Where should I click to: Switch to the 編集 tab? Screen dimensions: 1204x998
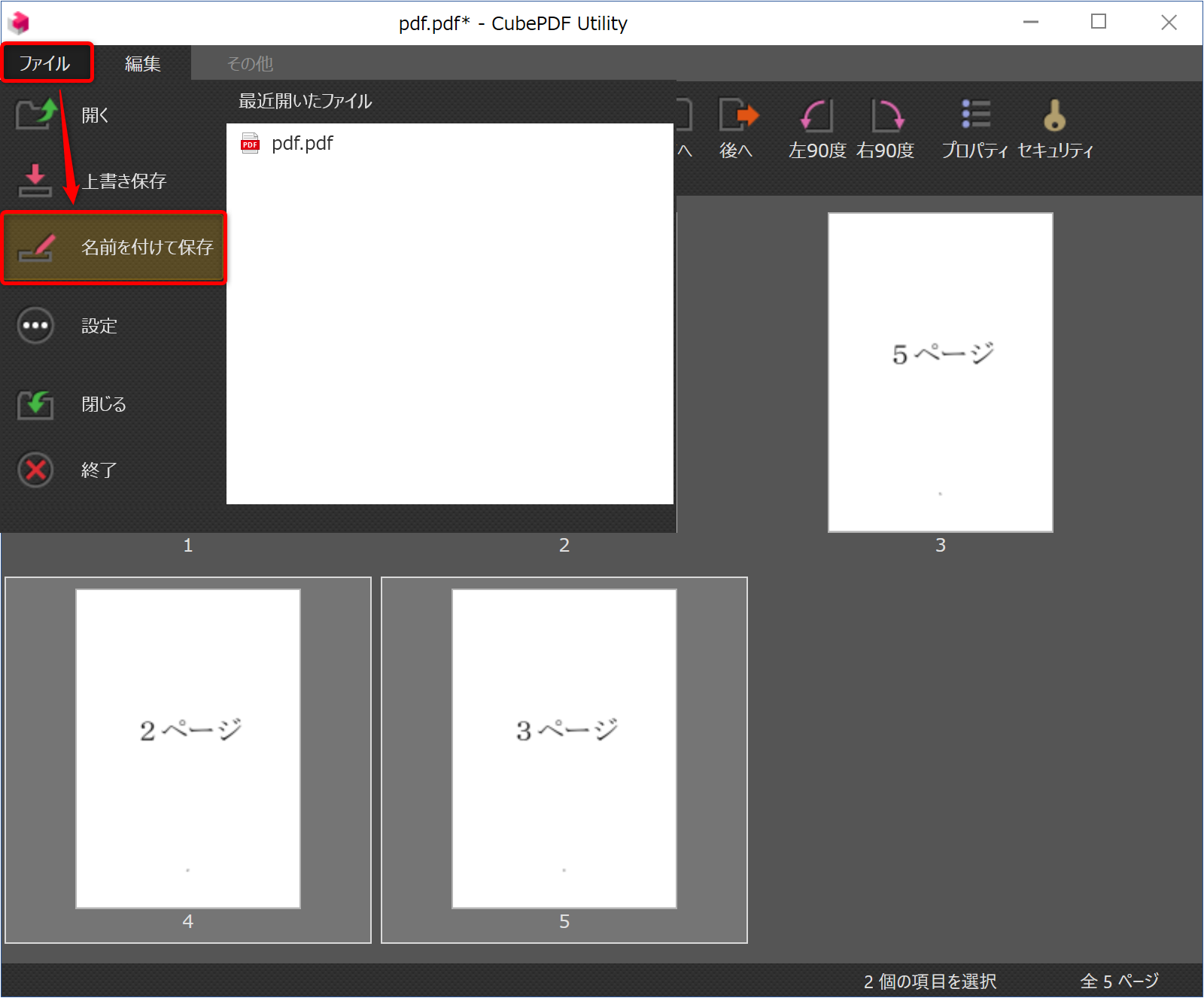(x=143, y=63)
